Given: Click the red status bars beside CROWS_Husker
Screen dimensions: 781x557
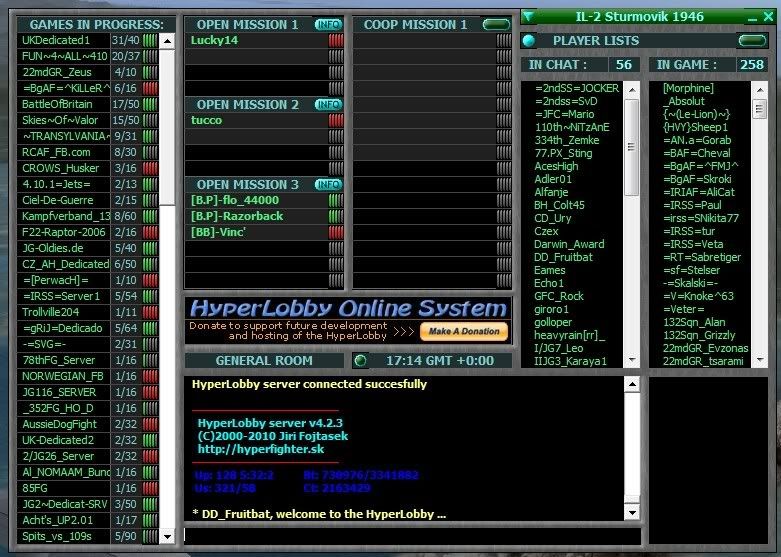Looking at the screenshot, I should pos(151,168).
